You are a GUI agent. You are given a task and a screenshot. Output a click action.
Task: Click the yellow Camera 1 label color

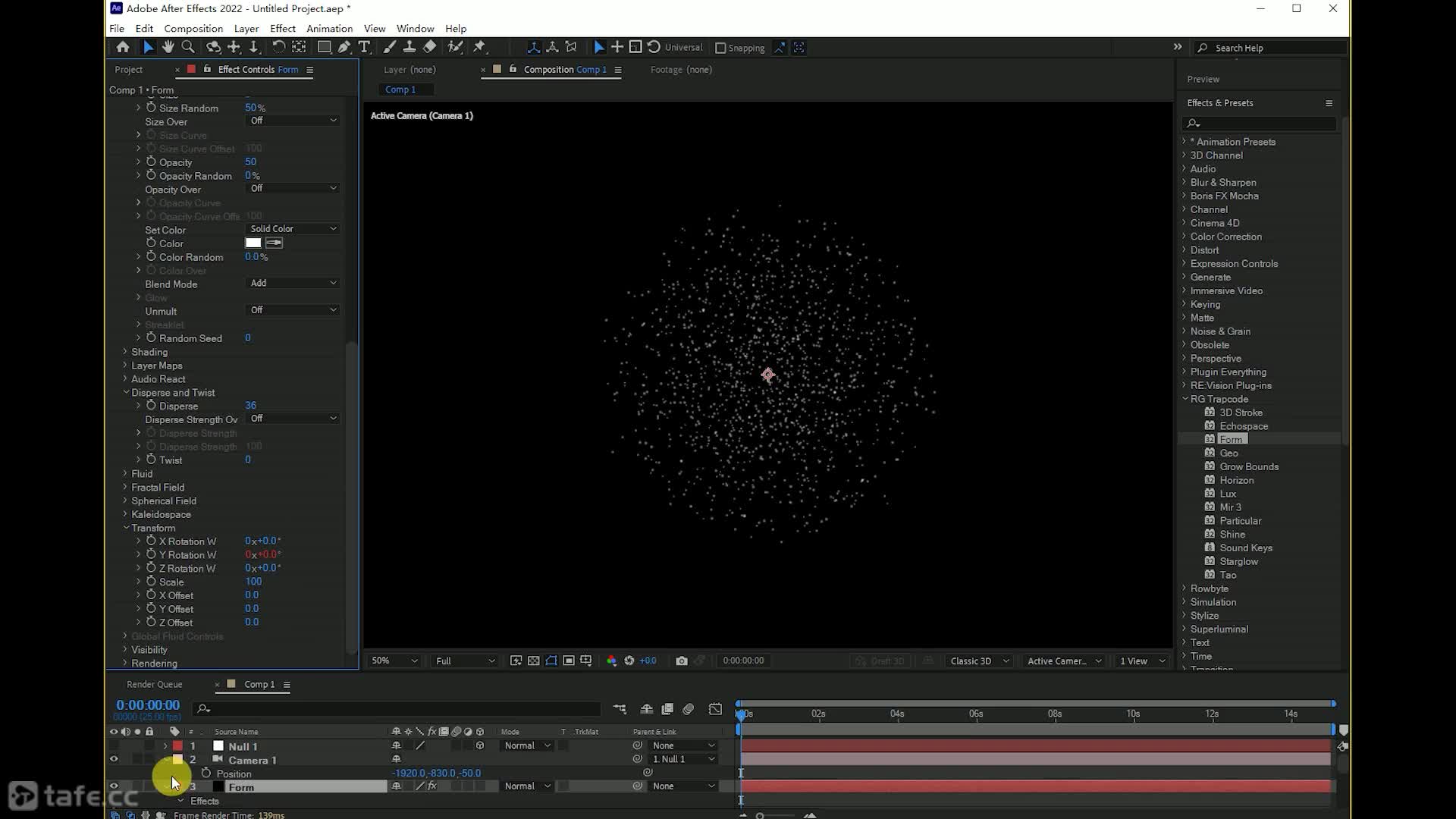177,759
